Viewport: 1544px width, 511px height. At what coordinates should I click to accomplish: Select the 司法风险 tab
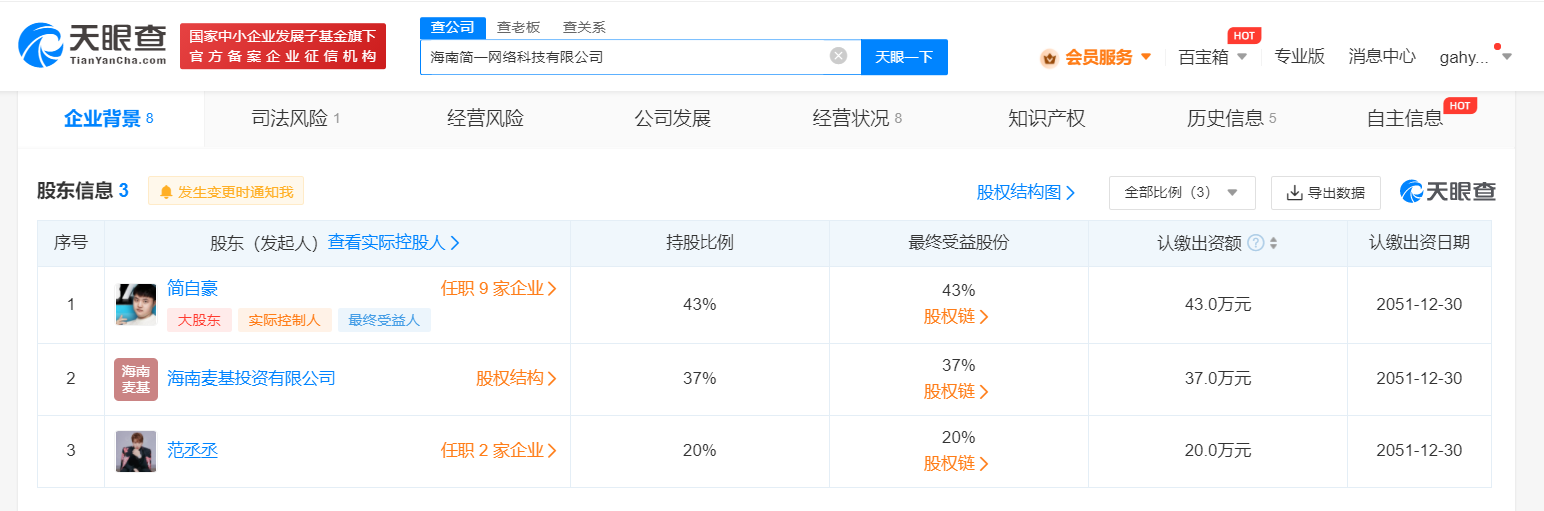(x=296, y=119)
